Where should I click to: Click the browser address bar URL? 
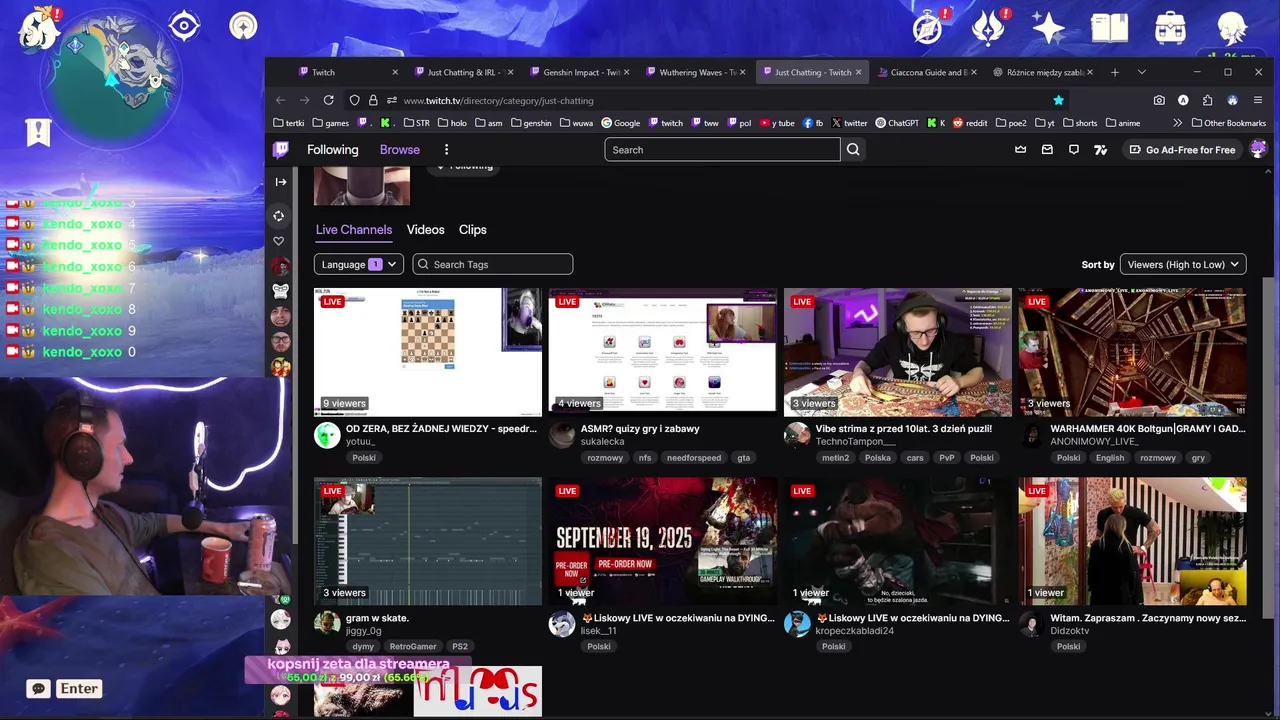pos(498,100)
